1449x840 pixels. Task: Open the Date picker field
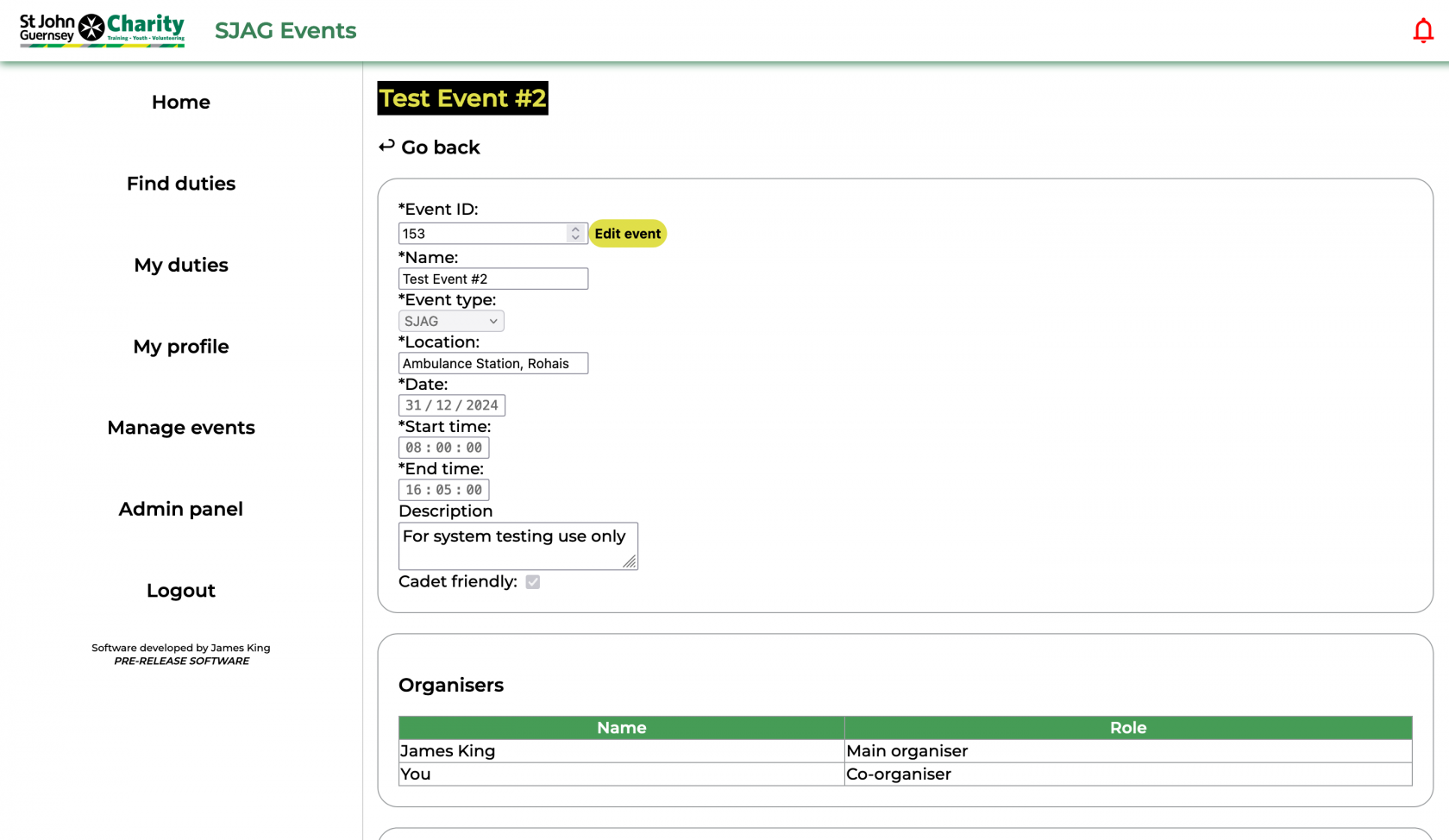point(451,404)
